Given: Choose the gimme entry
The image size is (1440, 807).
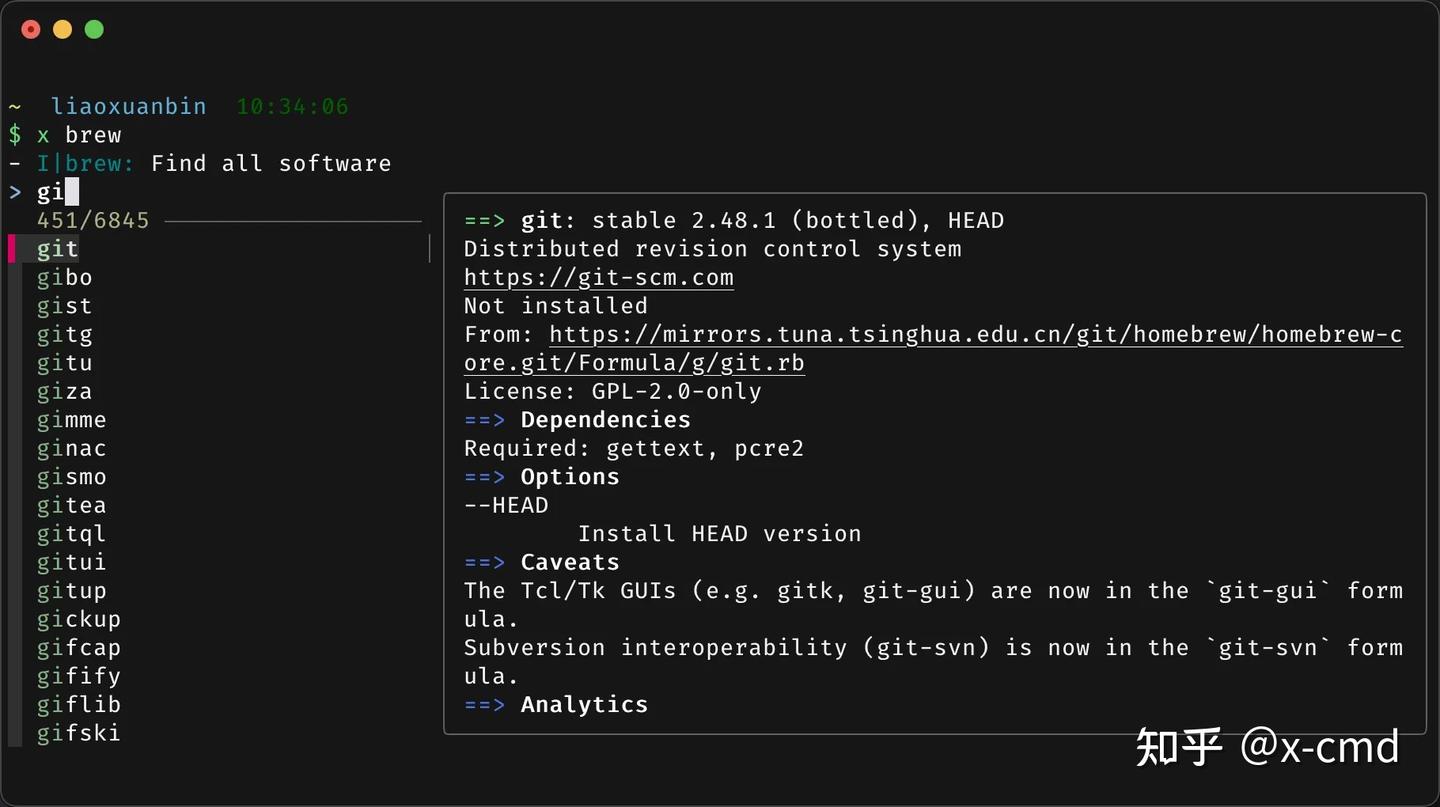Looking at the screenshot, I should [x=71, y=420].
